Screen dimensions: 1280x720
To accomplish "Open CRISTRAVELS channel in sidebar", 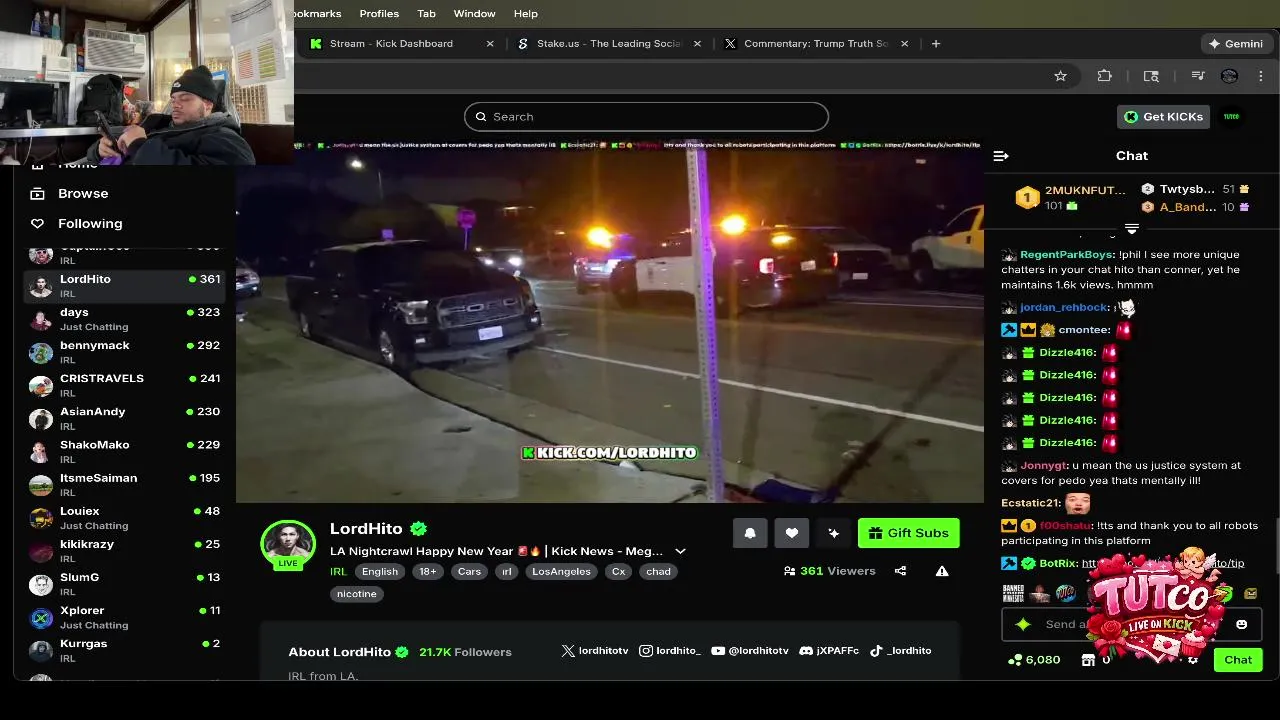I will point(124,385).
